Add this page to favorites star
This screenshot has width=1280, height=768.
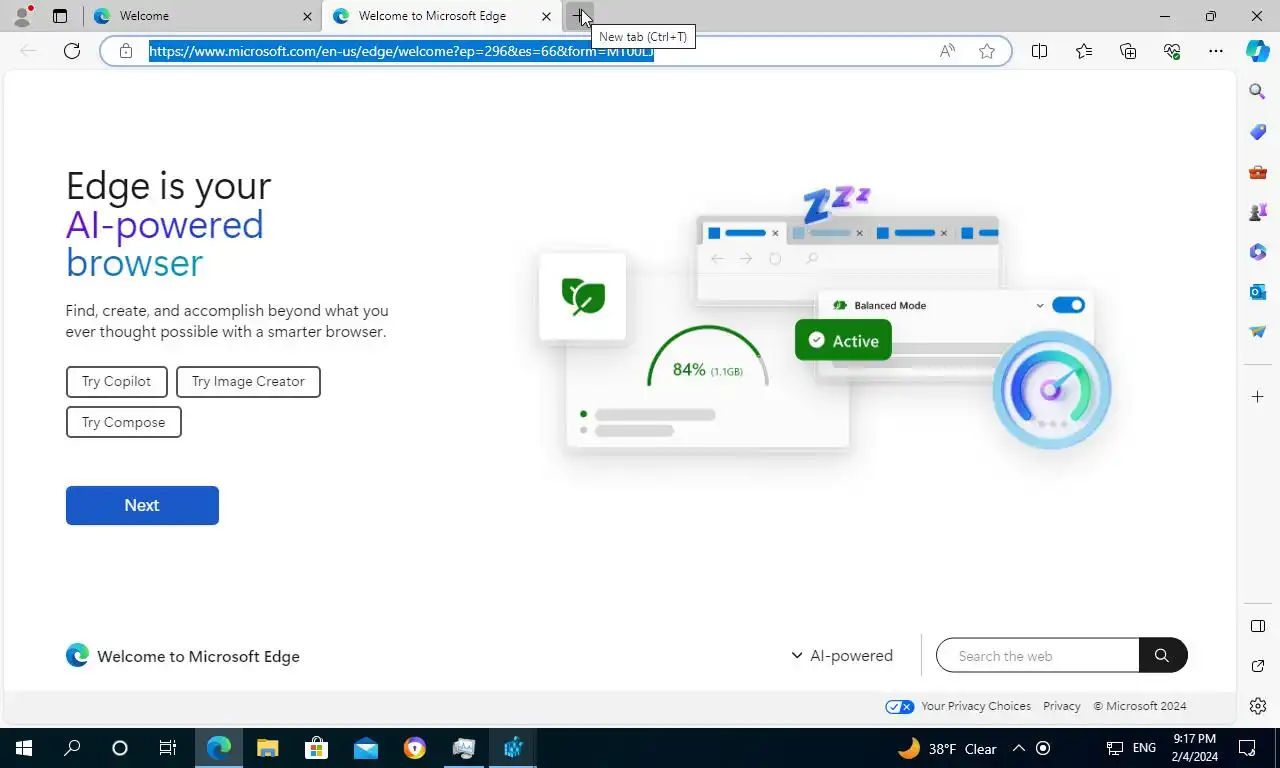[x=987, y=51]
